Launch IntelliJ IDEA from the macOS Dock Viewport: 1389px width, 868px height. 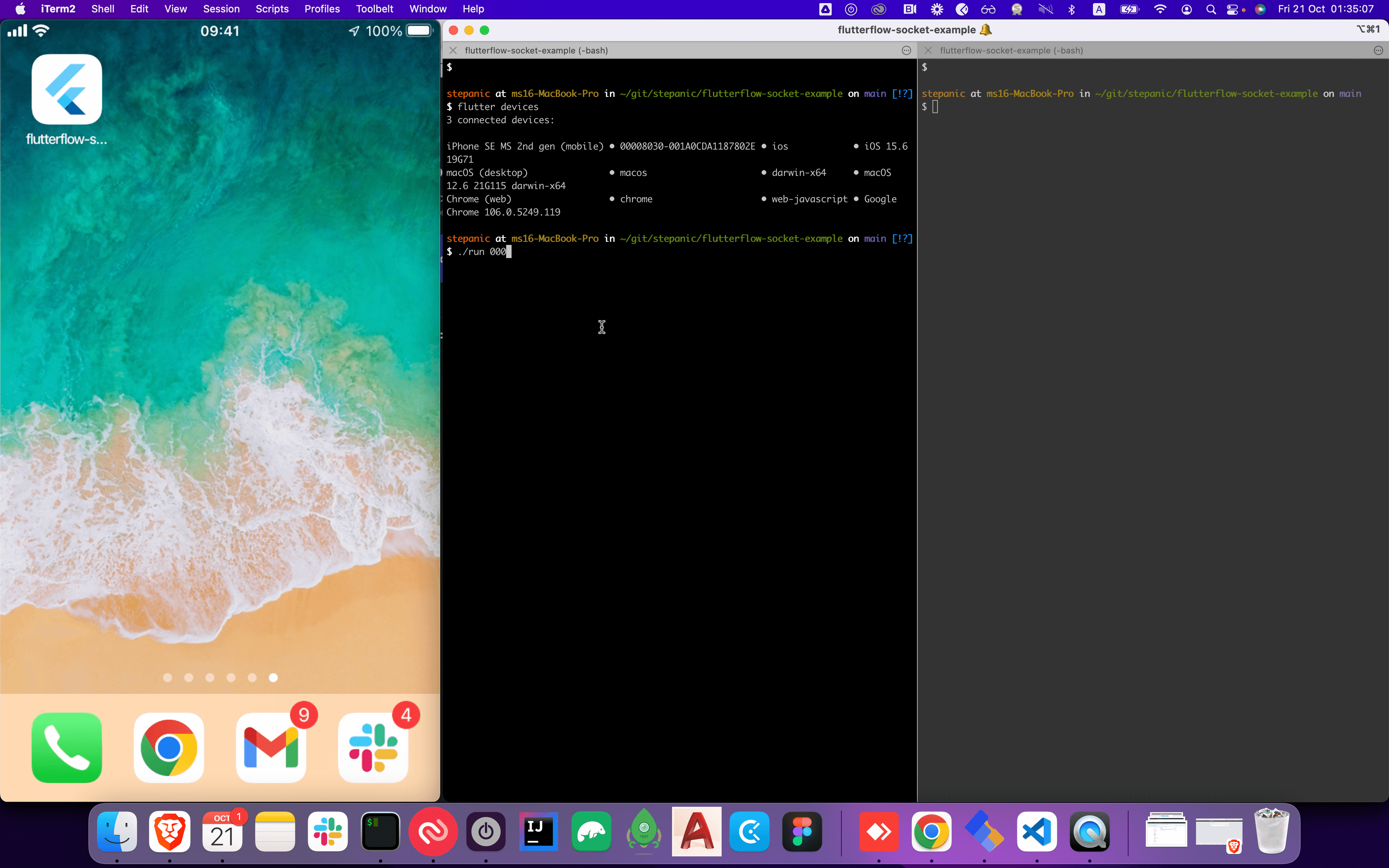tap(538, 831)
